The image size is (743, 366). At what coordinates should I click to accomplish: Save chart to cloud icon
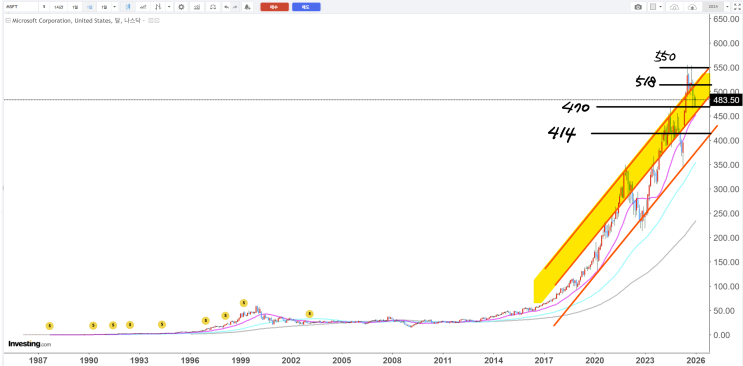pyautogui.click(x=692, y=7)
